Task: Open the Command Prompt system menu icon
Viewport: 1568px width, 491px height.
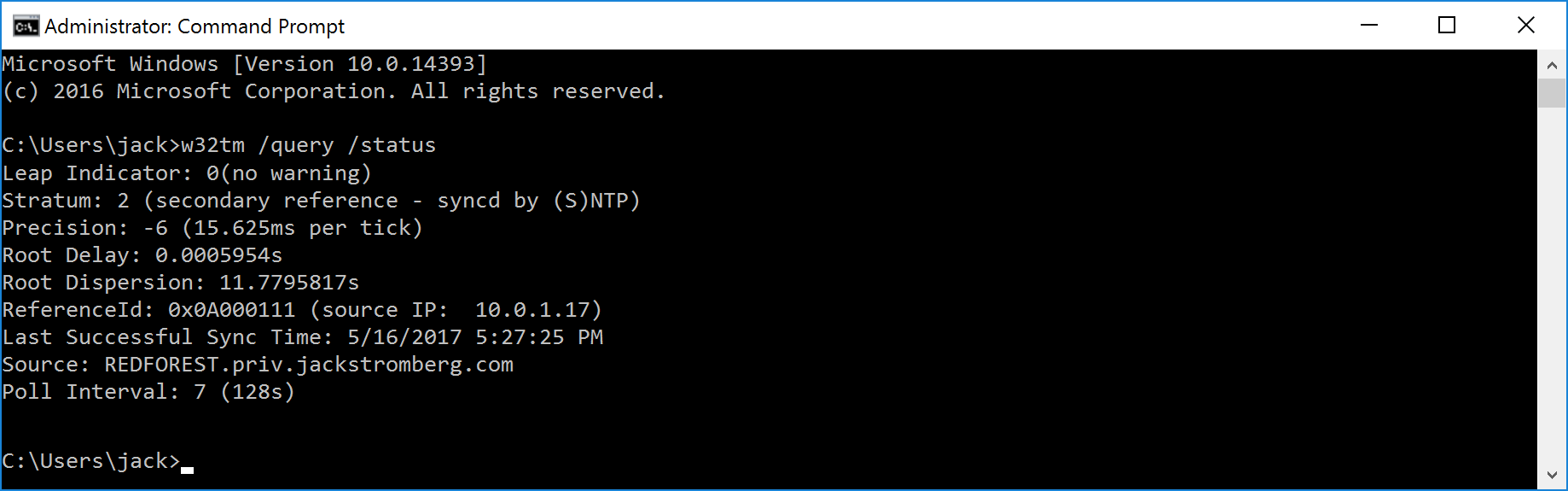Action: pyautogui.click(x=26, y=26)
